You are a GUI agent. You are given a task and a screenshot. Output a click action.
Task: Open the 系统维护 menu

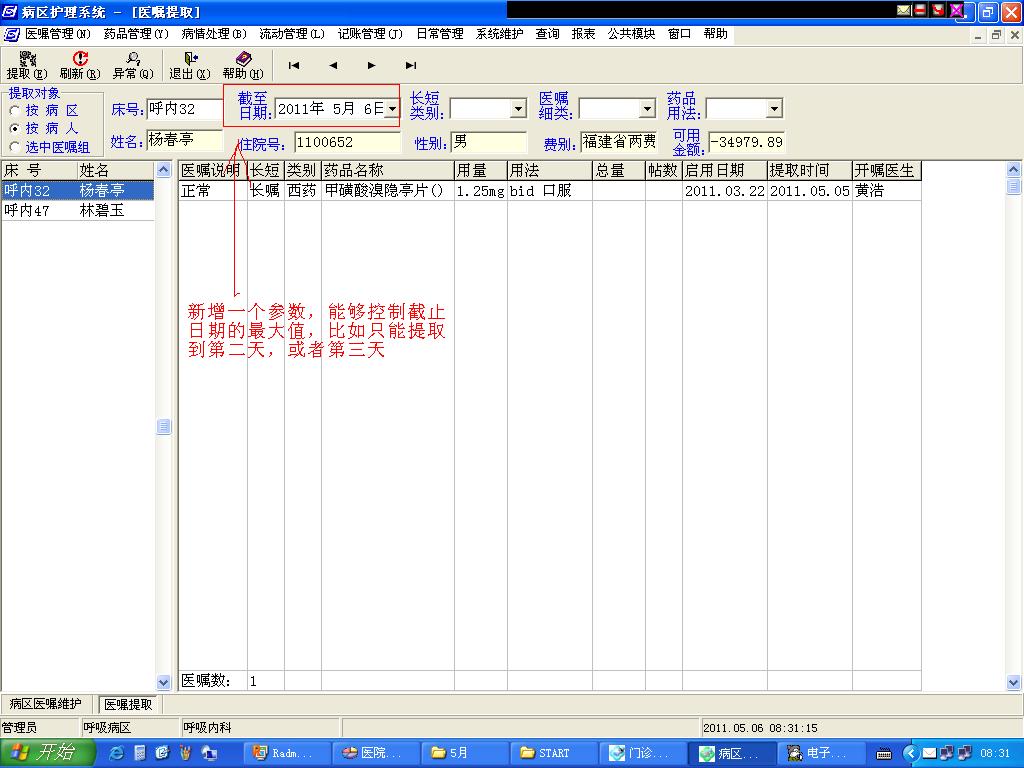click(x=499, y=34)
